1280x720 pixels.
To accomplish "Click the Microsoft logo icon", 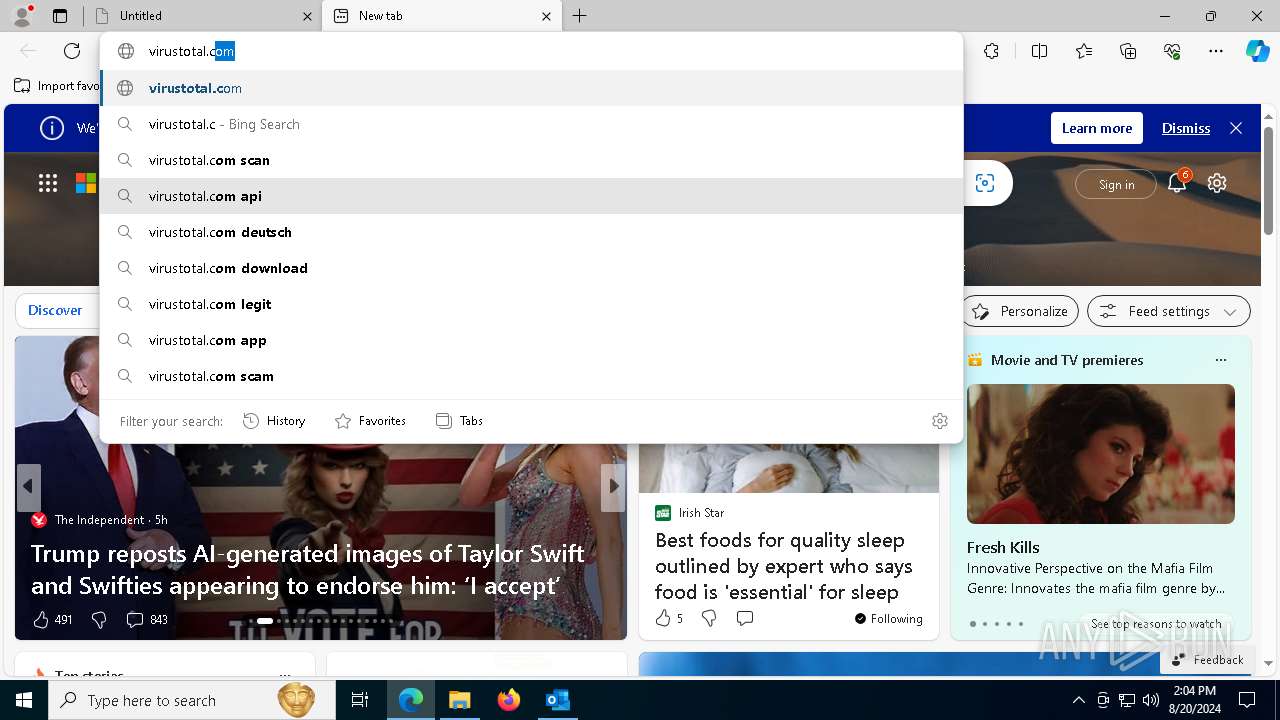I will [x=86, y=183].
